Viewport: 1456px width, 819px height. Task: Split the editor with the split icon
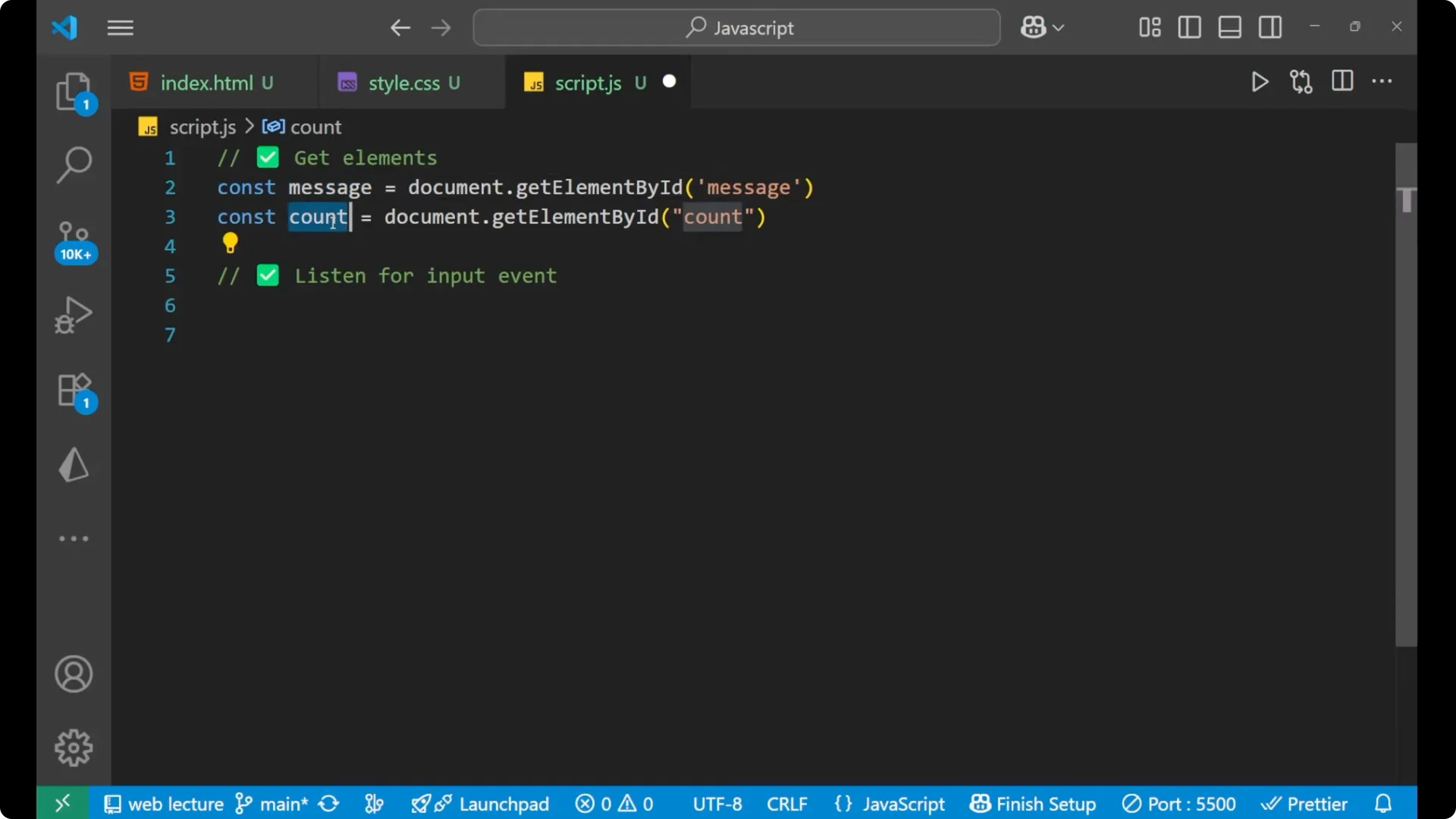[1342, 81]
